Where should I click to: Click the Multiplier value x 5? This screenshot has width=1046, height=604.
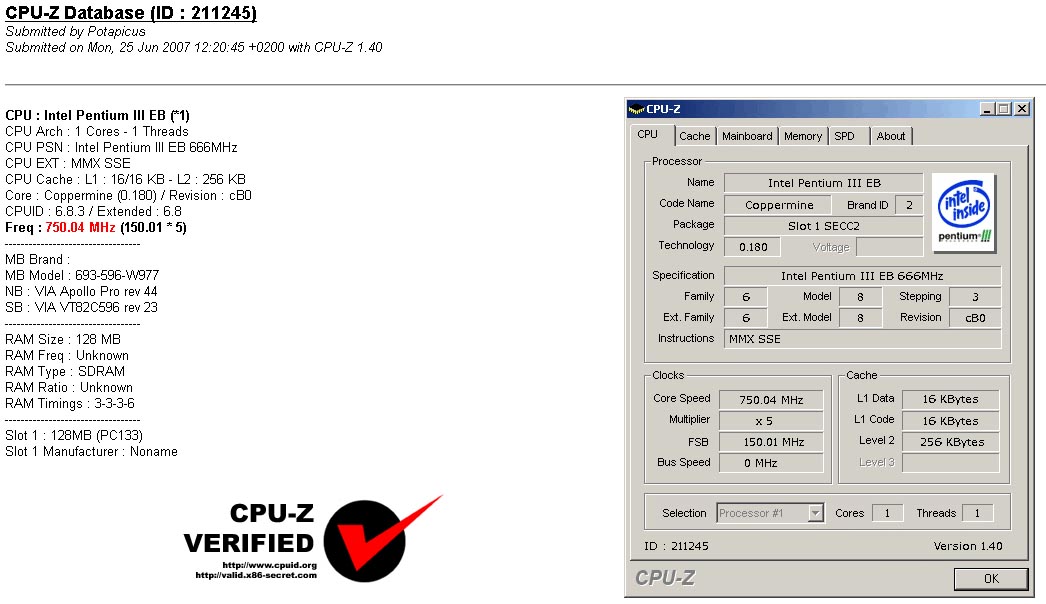(x=771, y=421)
